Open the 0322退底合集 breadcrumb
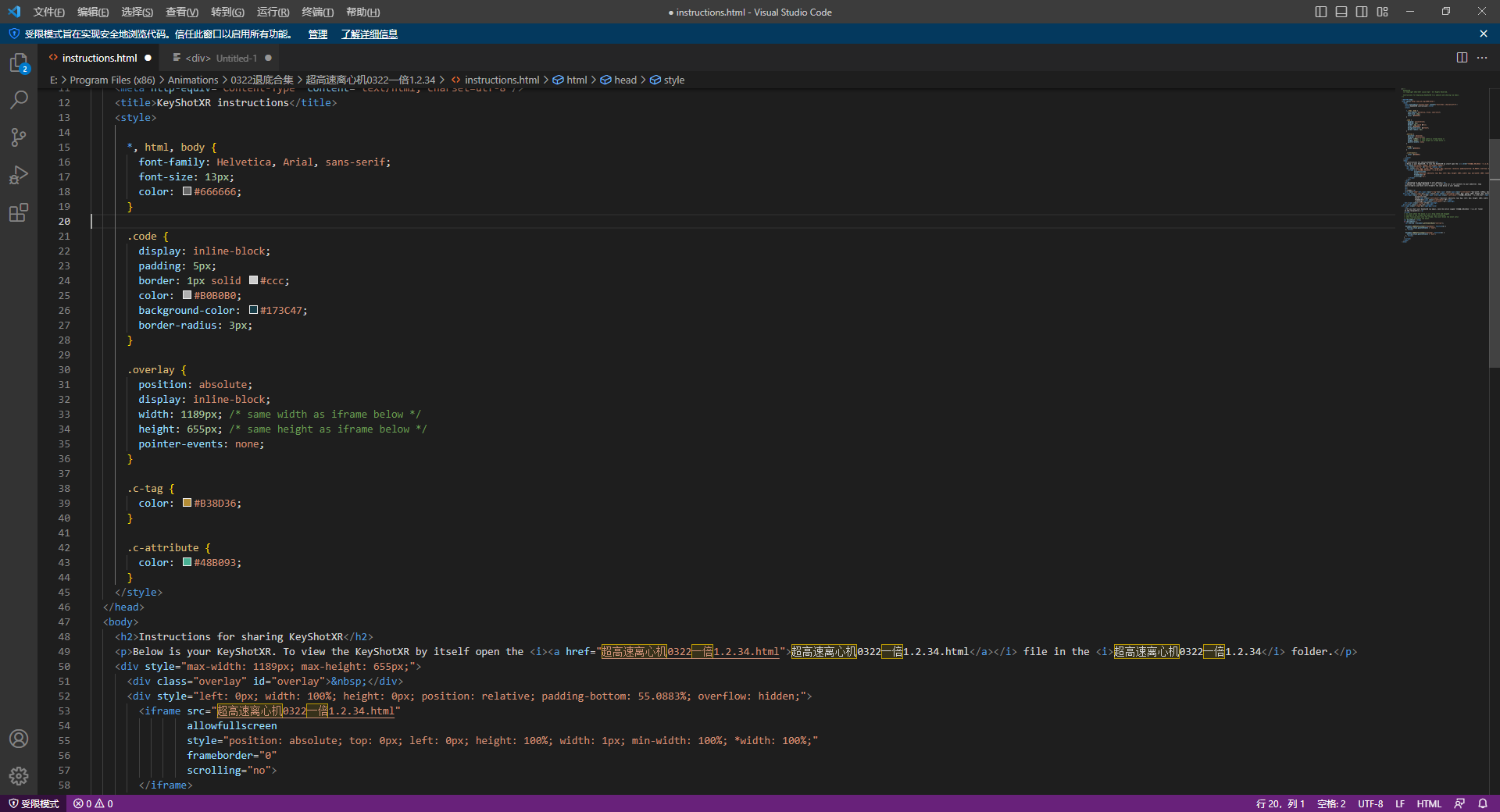1500x812 pixels. point(262,80)
